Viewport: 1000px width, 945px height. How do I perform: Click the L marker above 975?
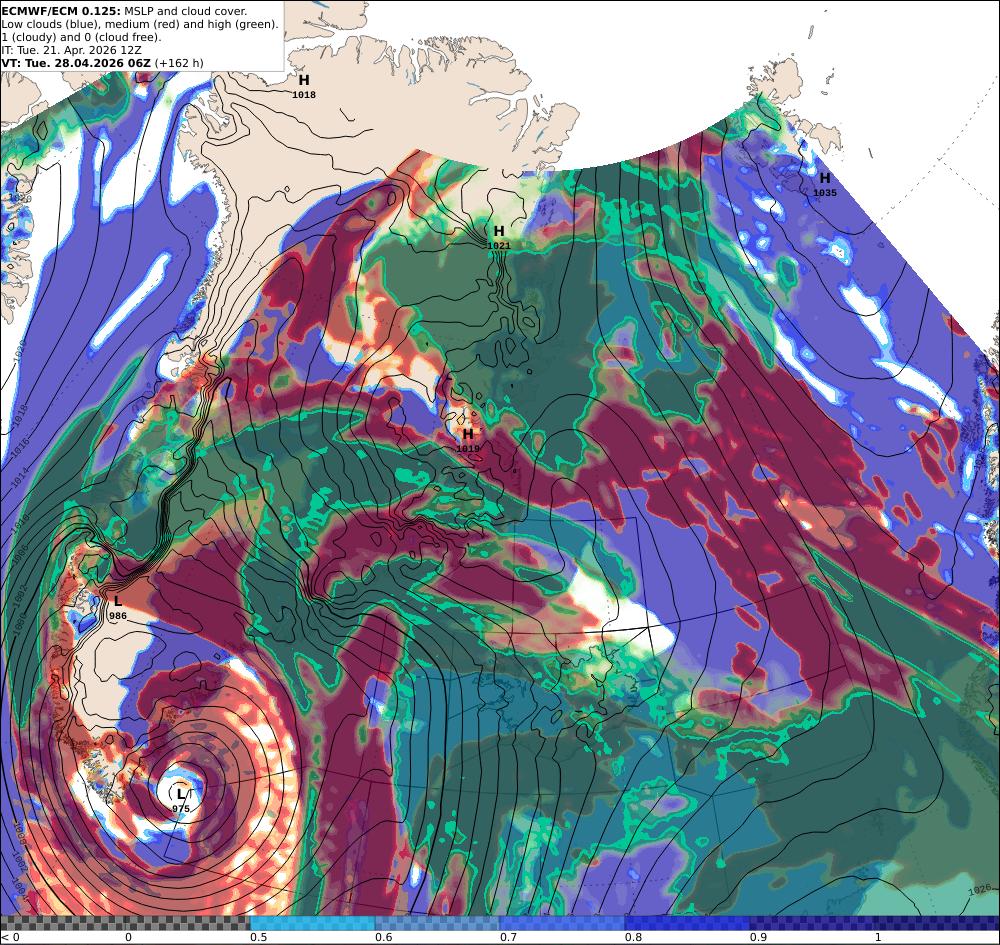pyautogui.click(x=181, y=794)
